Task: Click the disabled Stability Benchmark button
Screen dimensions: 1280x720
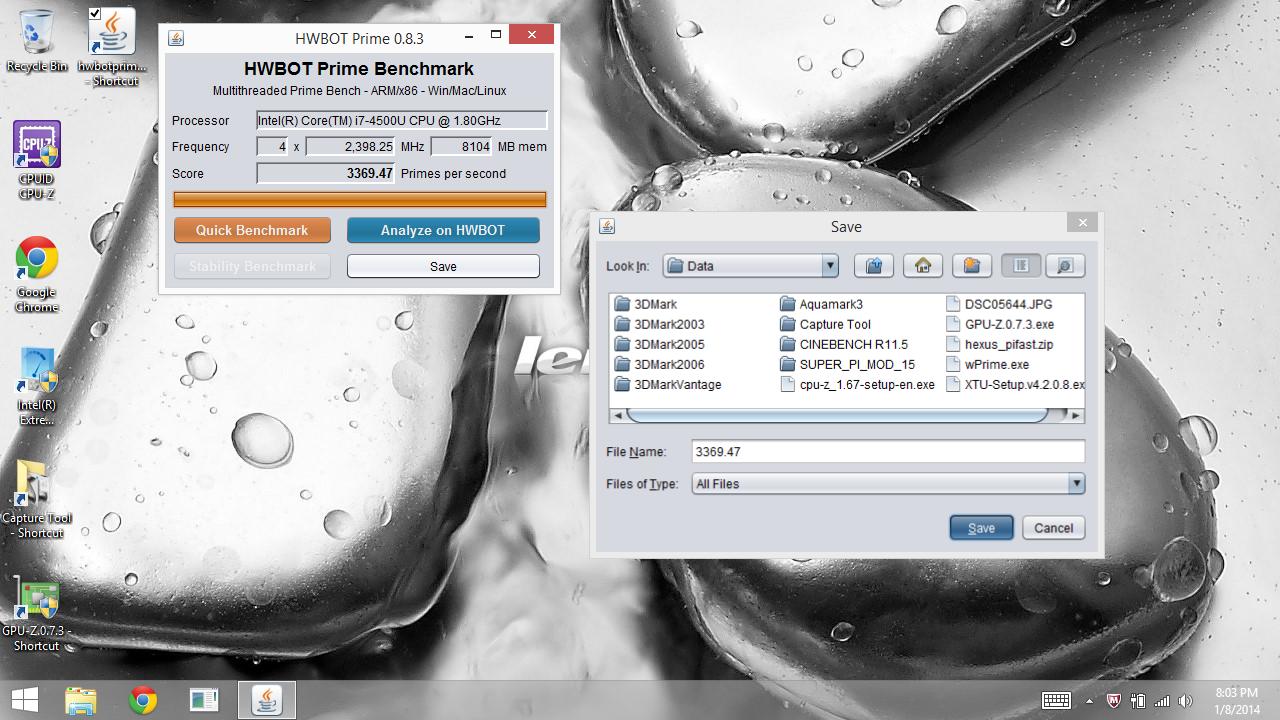Action: [252, 267]
